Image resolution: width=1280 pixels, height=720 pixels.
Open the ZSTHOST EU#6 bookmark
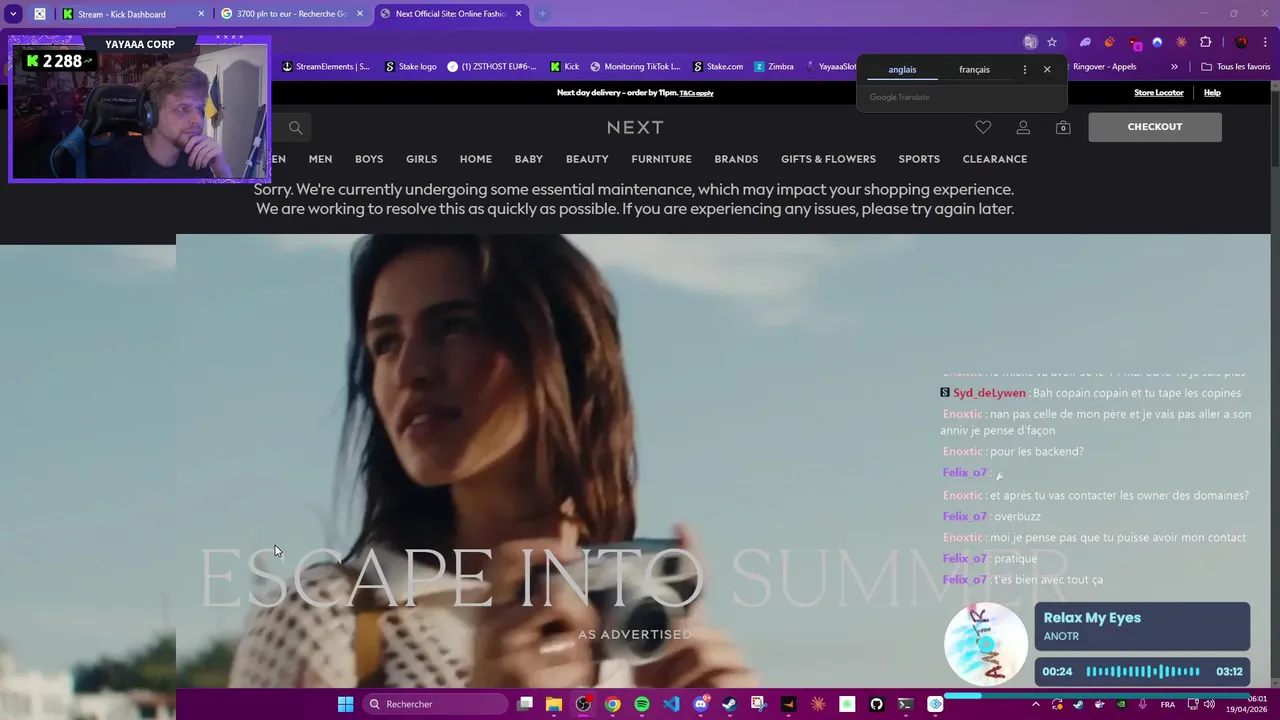click(494, 67)
